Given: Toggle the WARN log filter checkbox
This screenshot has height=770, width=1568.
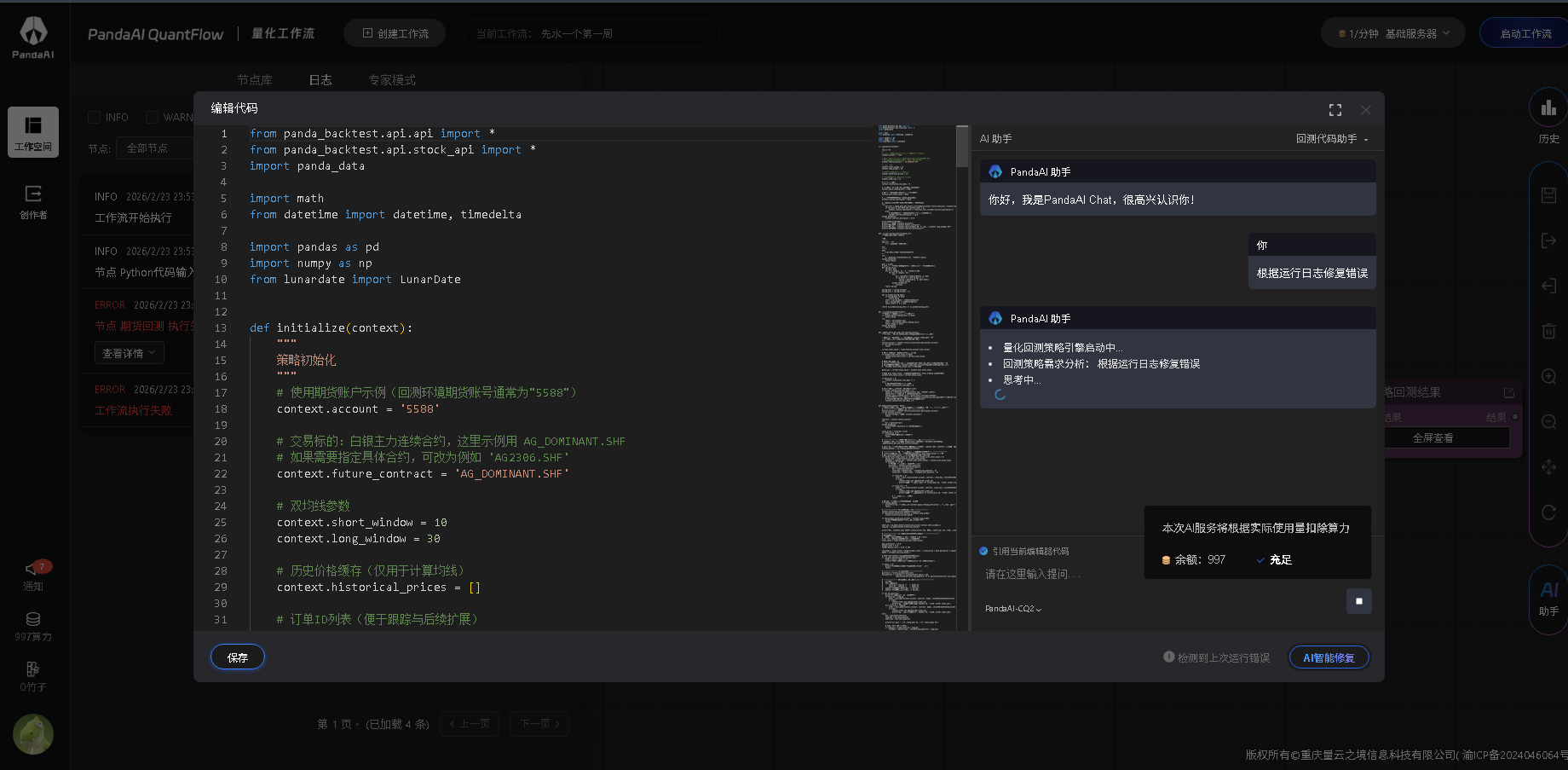Looking at the screenshot, I should (152, 117).
